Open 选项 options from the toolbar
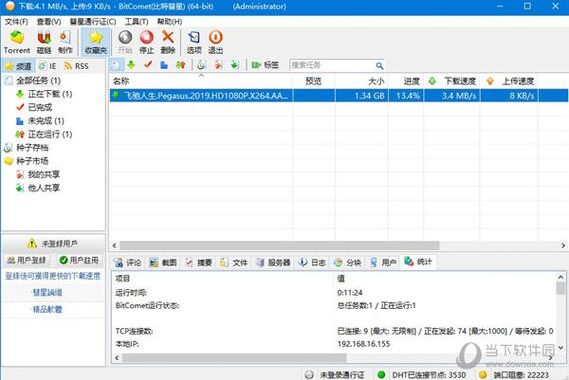The height and width of the screenshot is (380, 569). [x=194, y=42]
